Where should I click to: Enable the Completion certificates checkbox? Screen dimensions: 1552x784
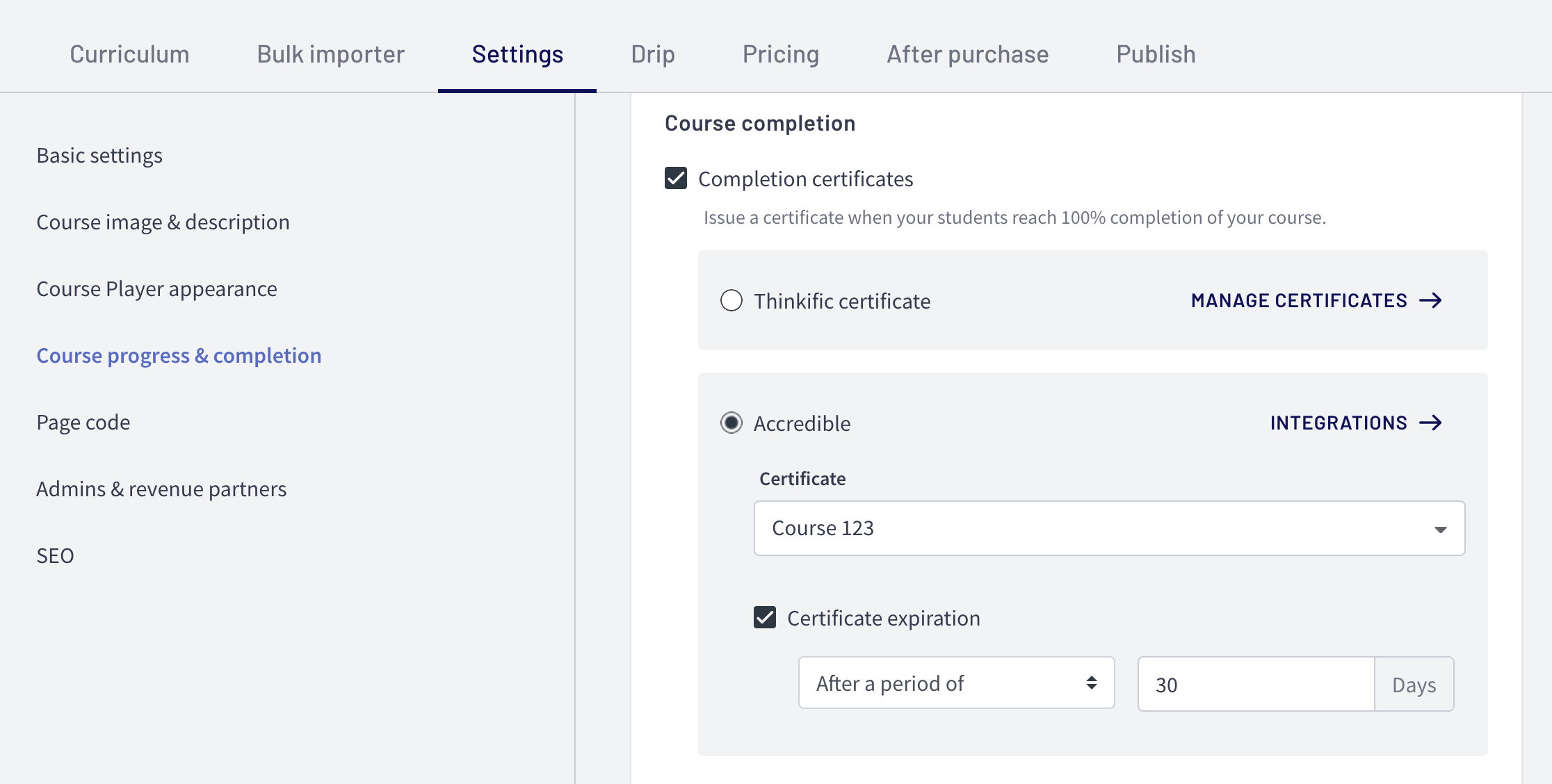click(674, 179)
